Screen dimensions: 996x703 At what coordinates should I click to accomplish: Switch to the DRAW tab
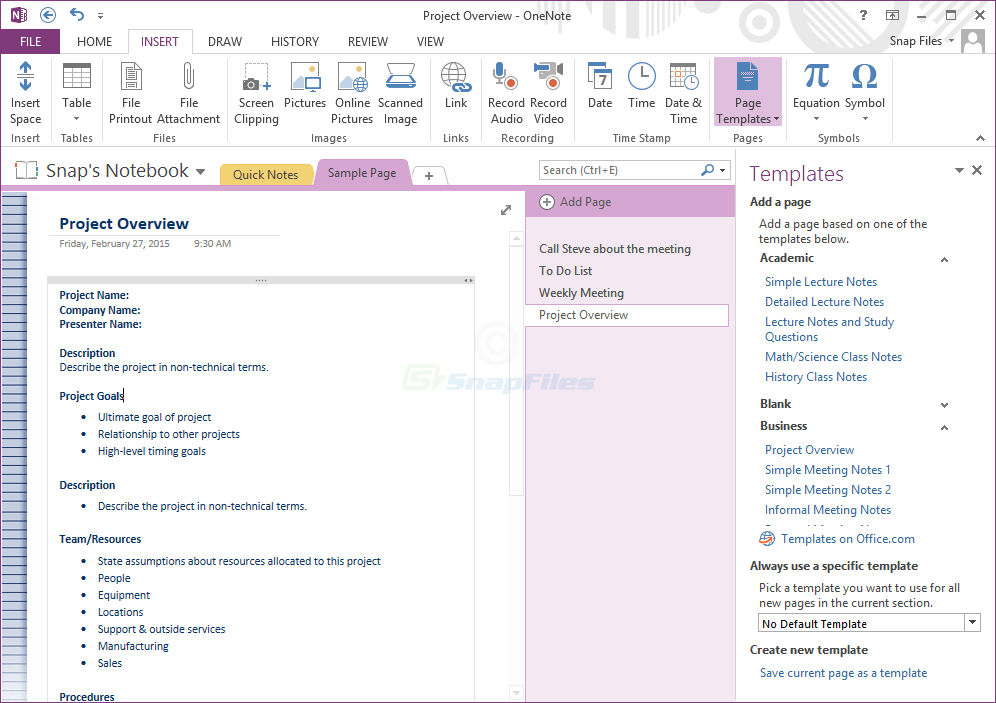(225, 42)
